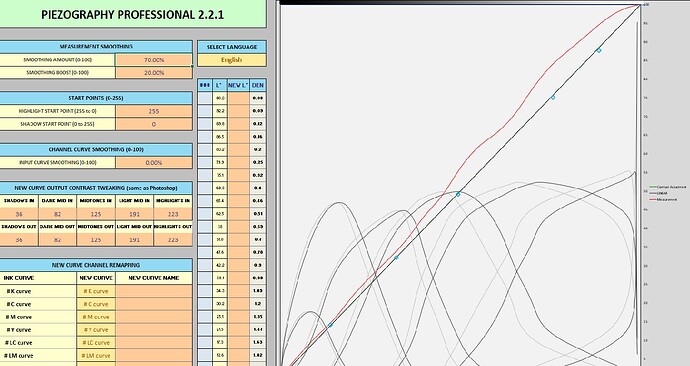The image size is (690, 366).
Task: Click the L* column header
Action: (220, 85)
